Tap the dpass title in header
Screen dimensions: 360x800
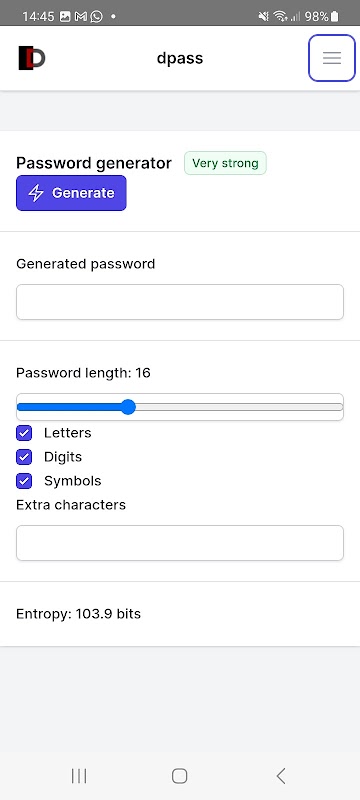pos(180,58)
